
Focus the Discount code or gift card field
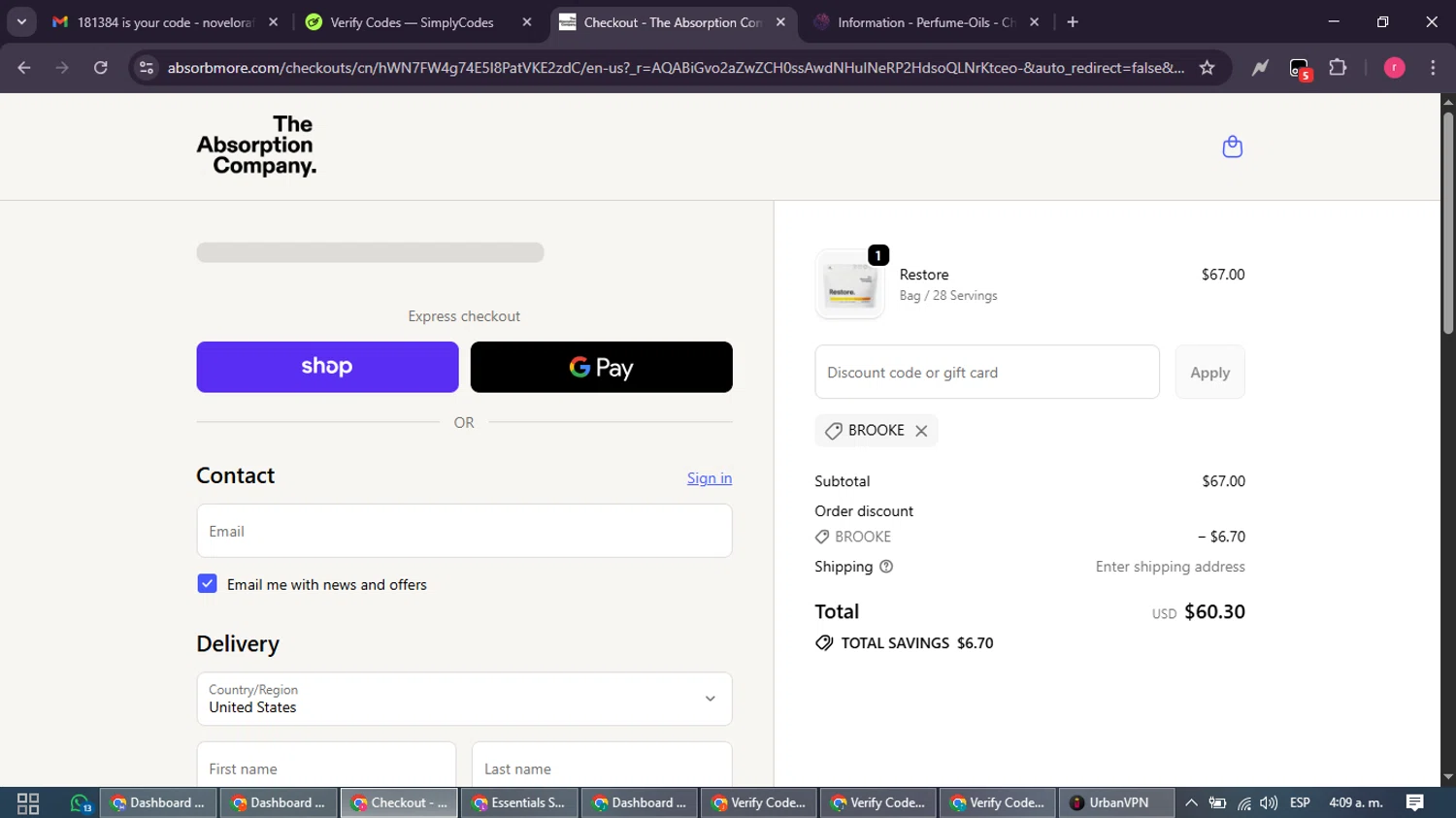coord(987,373)
